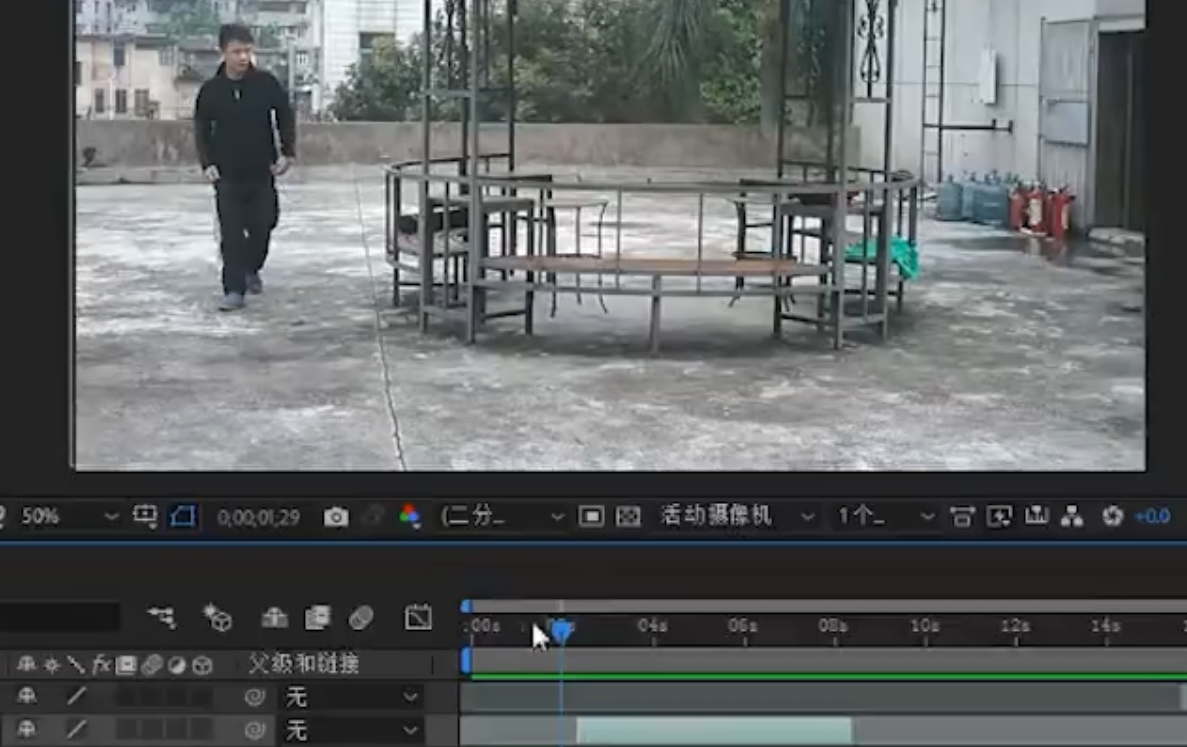Enable the motion blur icon
1187x747 pixels.
tap(361, 618)
